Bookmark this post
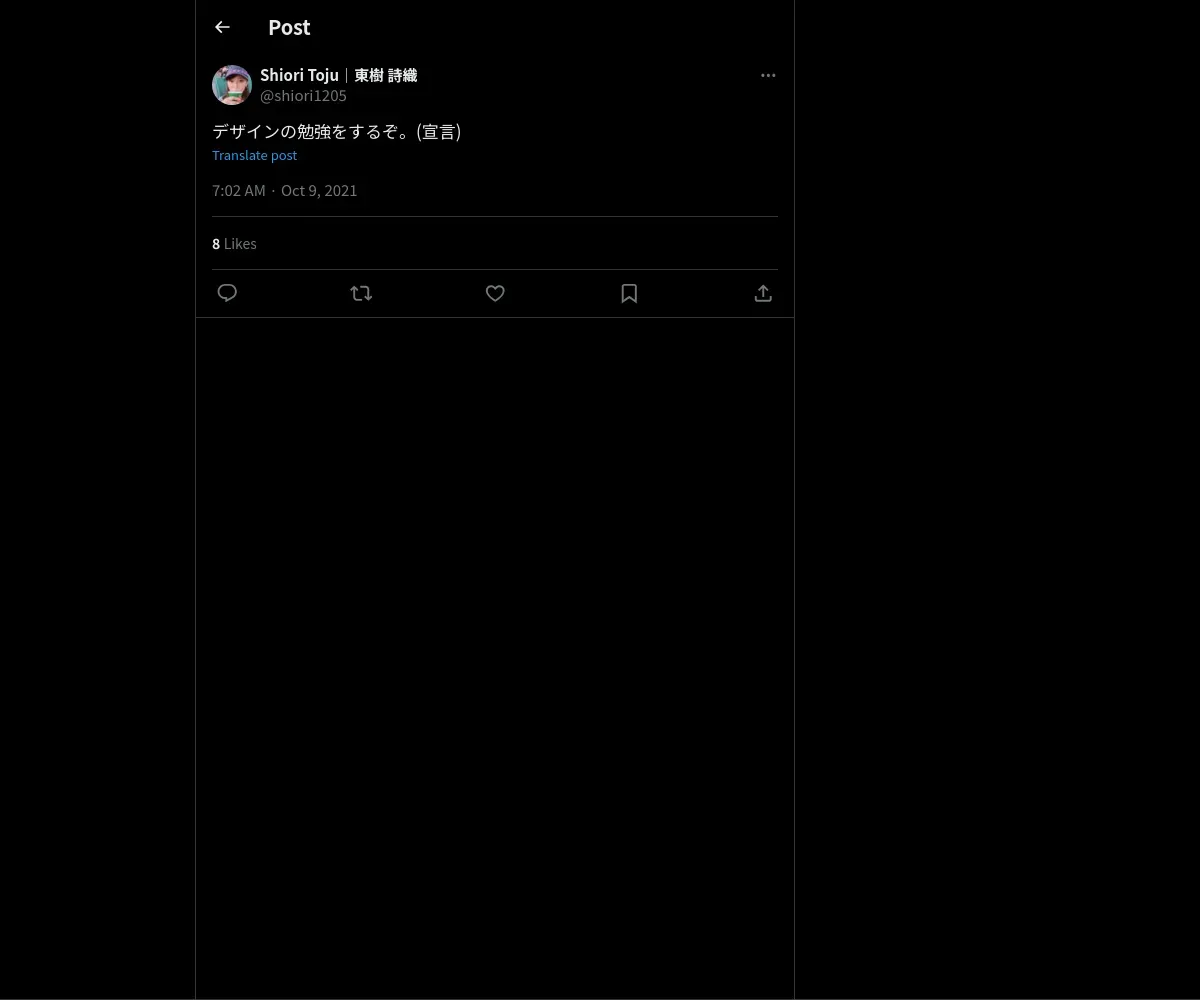The width and height of the screenshot is (1200, 1000). point(629,293)
